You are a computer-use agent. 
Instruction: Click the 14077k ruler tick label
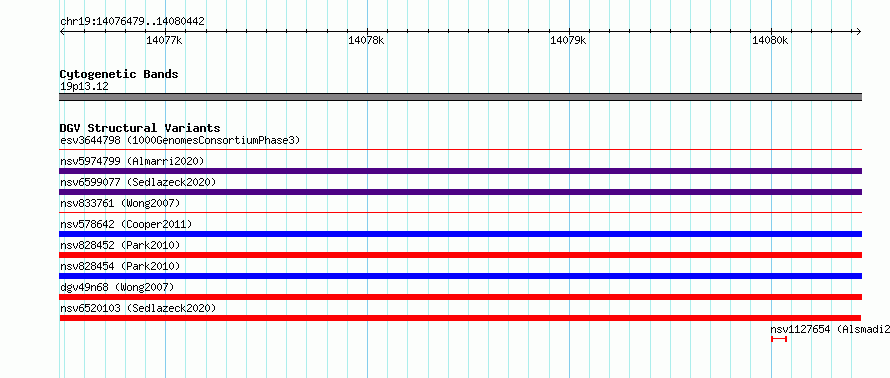(165, 40)
